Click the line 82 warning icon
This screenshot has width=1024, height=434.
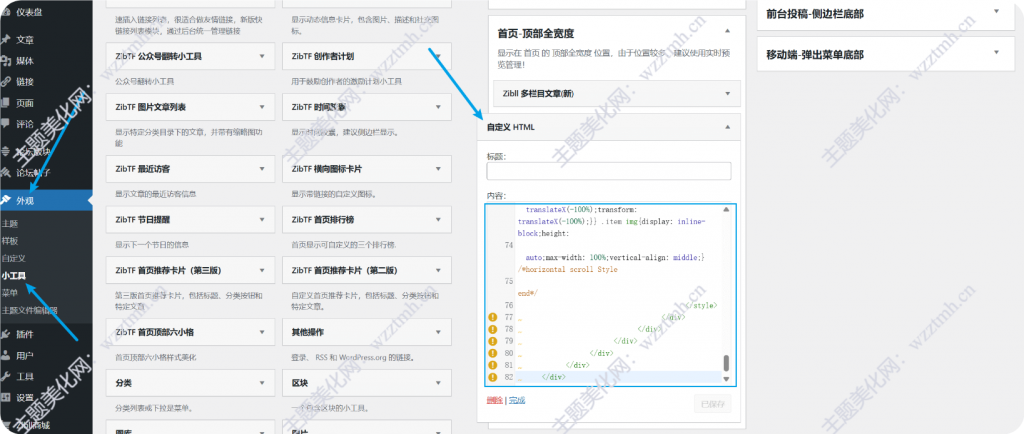[493, 377]
